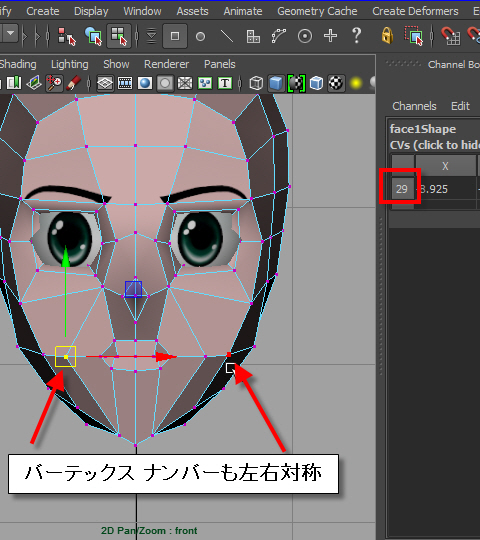480x540 pixels.
Task: Open the Channels menu in Channel Box
Action: point(414,106)
